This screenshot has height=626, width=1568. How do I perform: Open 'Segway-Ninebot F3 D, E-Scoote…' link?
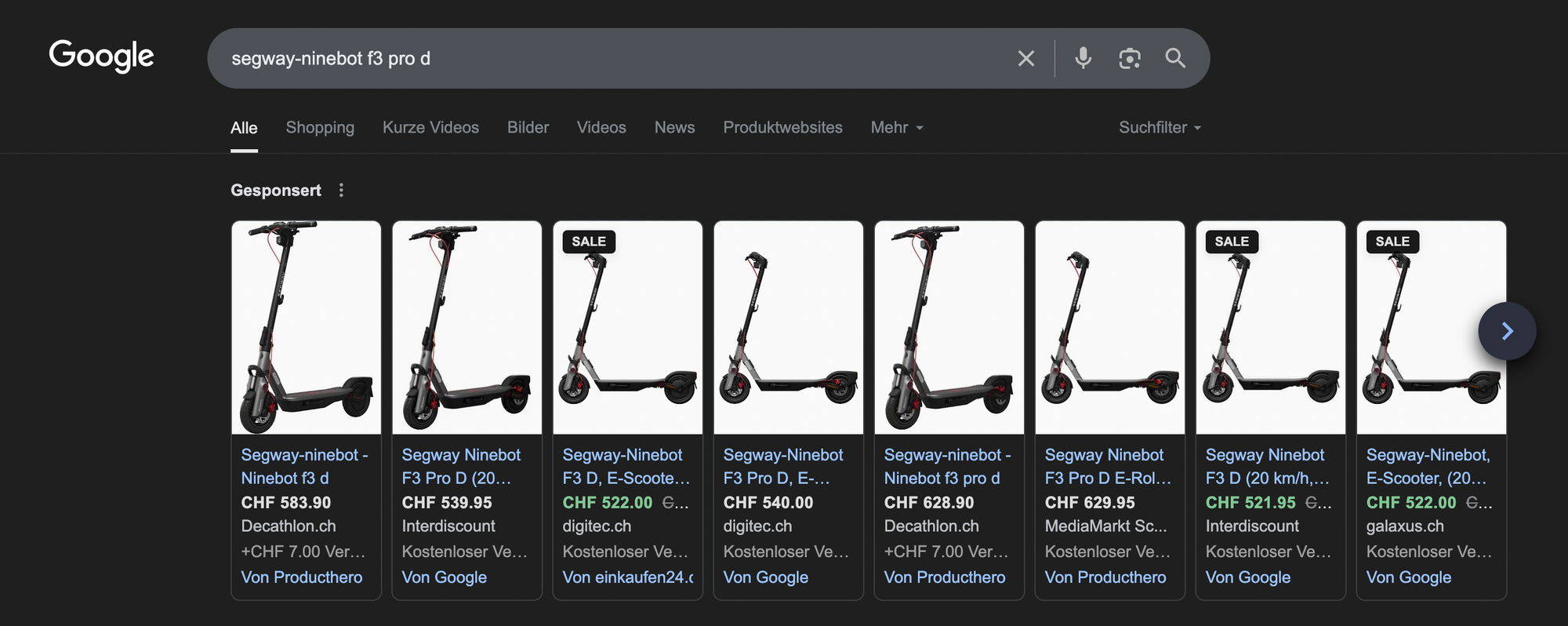(x=626, y=467)
